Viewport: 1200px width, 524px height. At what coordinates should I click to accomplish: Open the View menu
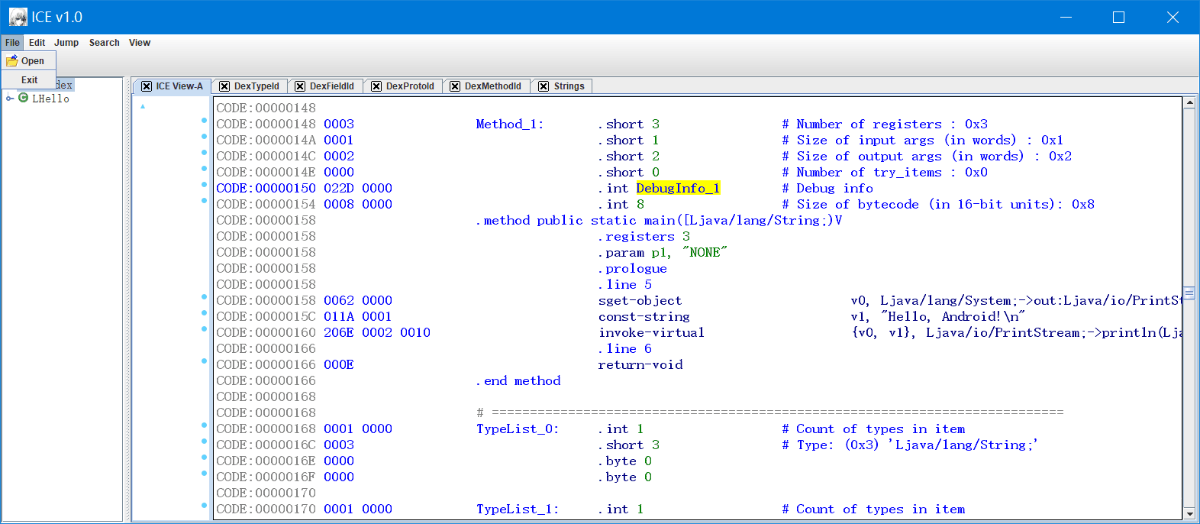point(140,43)
